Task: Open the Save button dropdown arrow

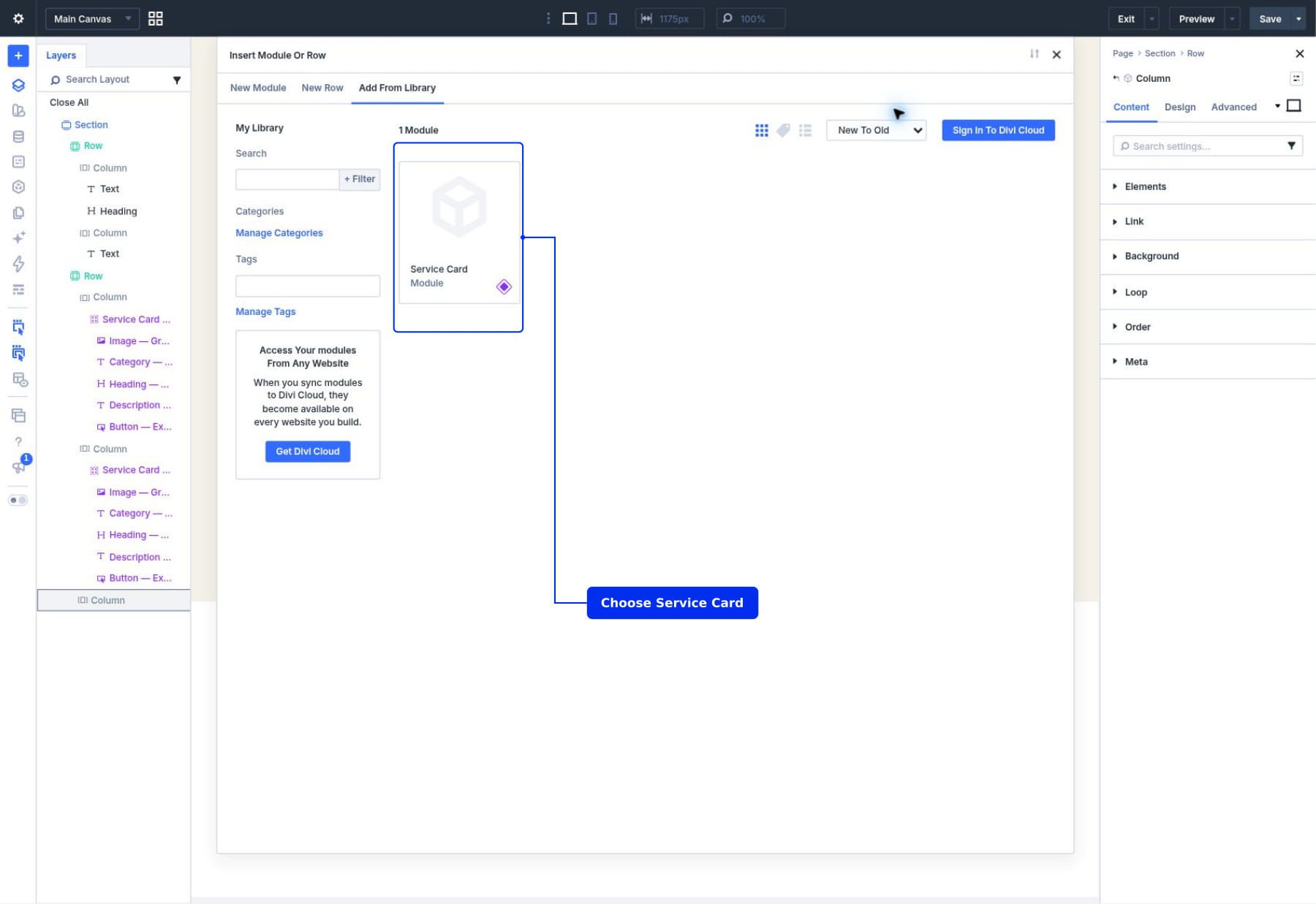Action: 1298,18
